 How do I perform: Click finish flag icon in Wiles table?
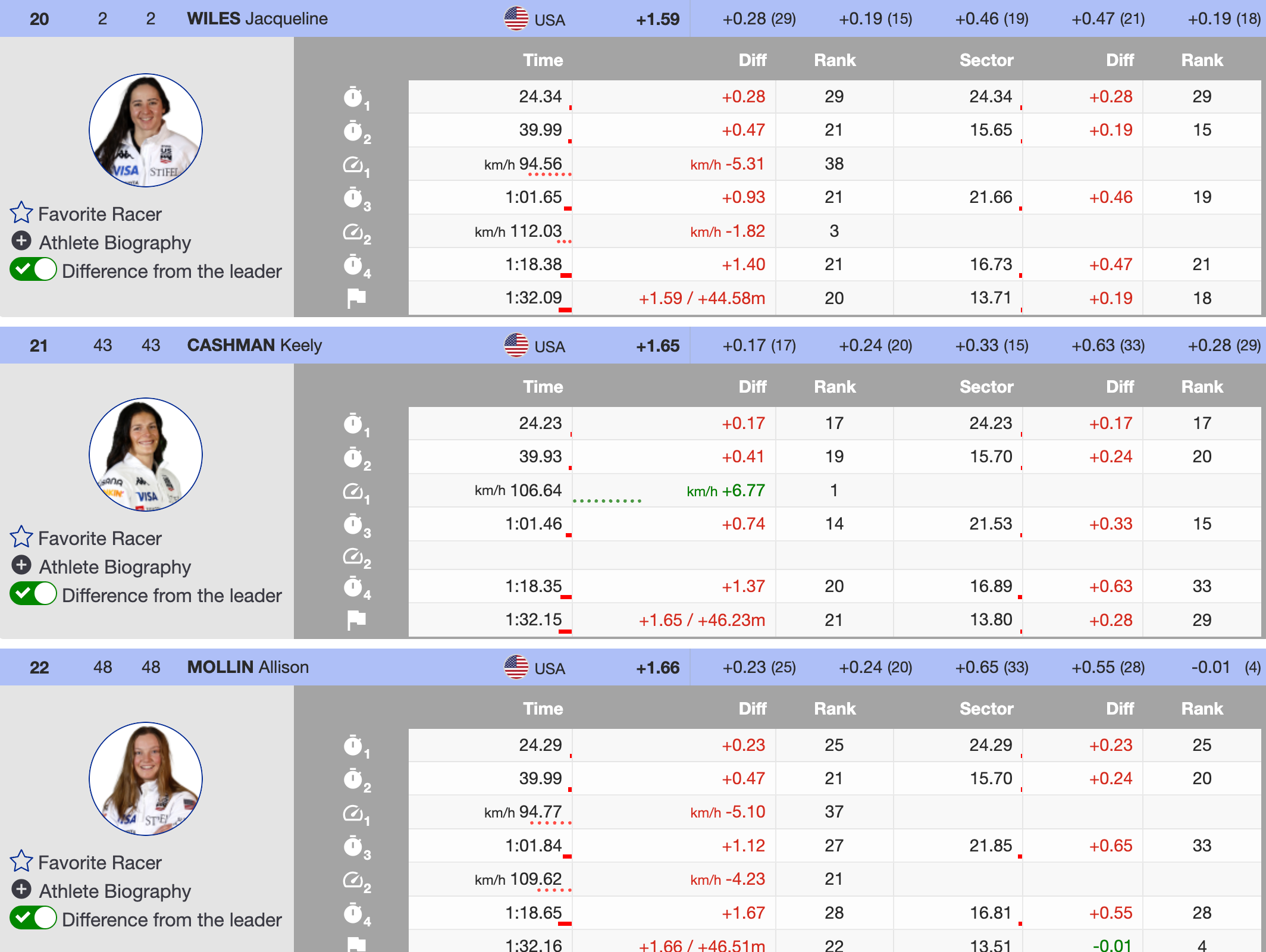(x=356, y=297)
